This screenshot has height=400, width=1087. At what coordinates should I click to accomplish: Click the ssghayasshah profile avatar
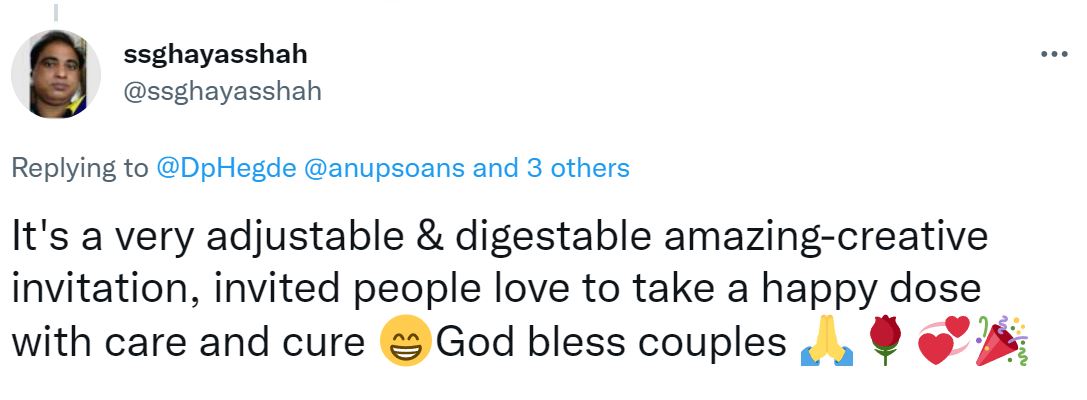56,74
